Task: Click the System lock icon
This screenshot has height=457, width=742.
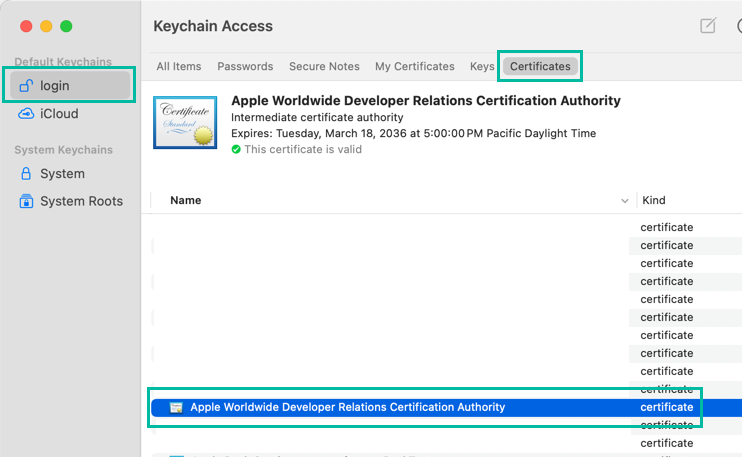Action: (26, 174)
